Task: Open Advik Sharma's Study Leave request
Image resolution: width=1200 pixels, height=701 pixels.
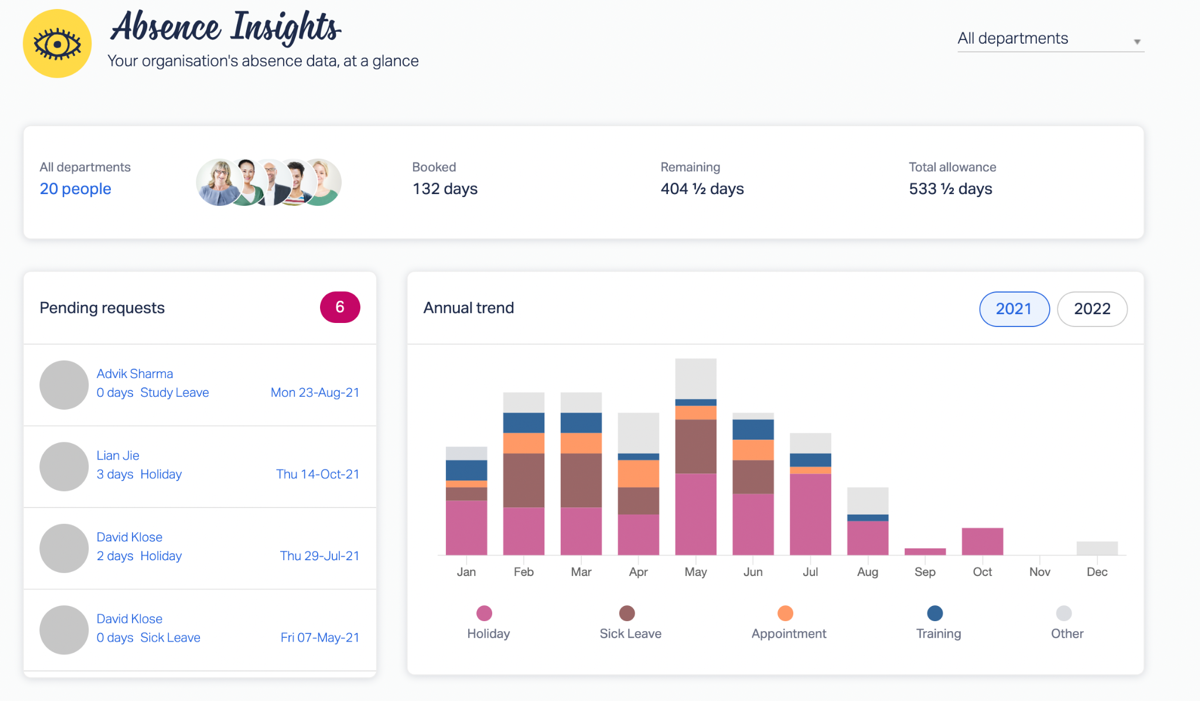Action: (200, 385)
